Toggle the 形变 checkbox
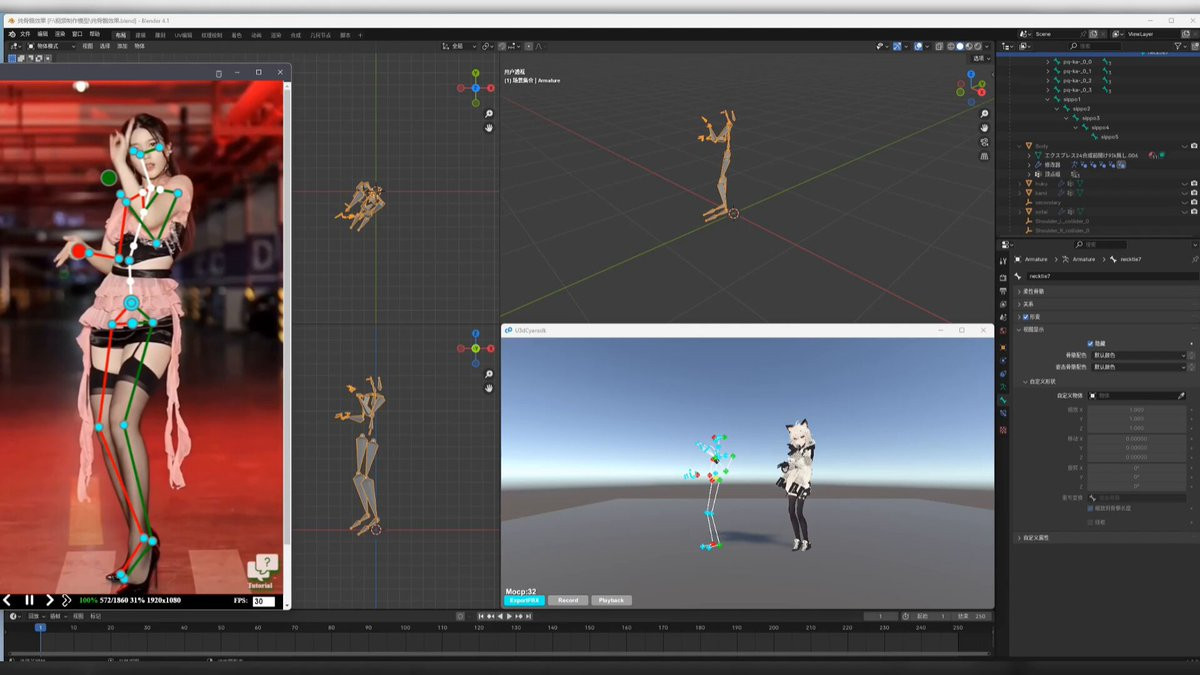This screenshot has width=1200, height=675. (x=1026, y=317)
